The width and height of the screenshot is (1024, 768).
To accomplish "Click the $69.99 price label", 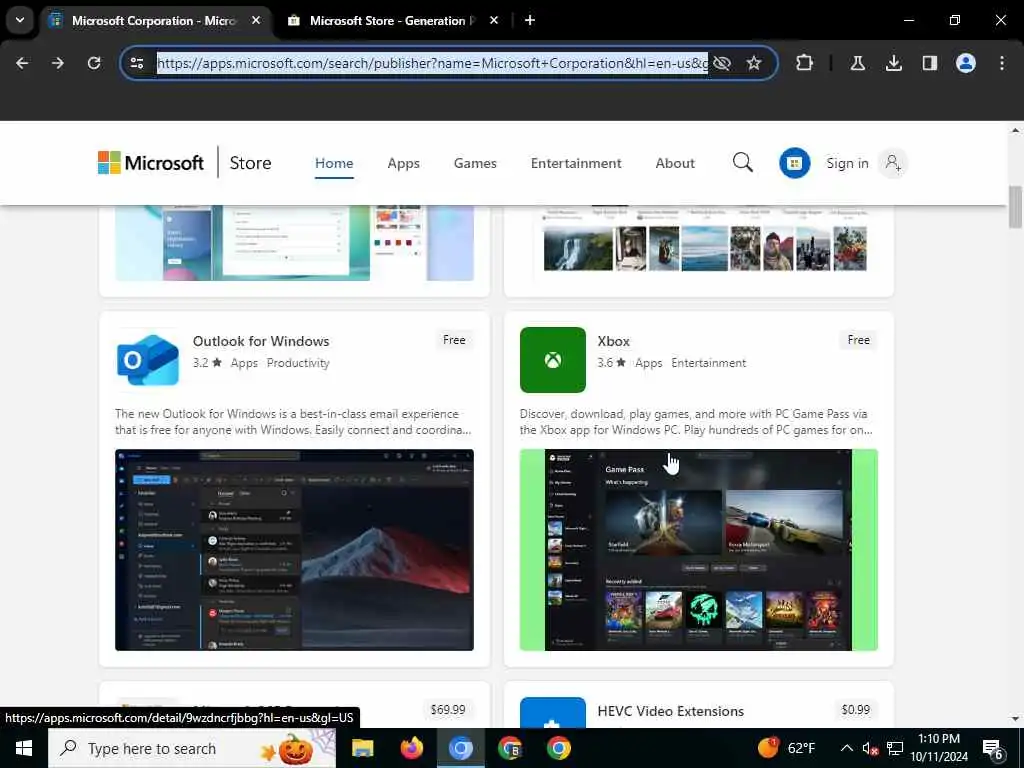I will (x=448, y=709).
